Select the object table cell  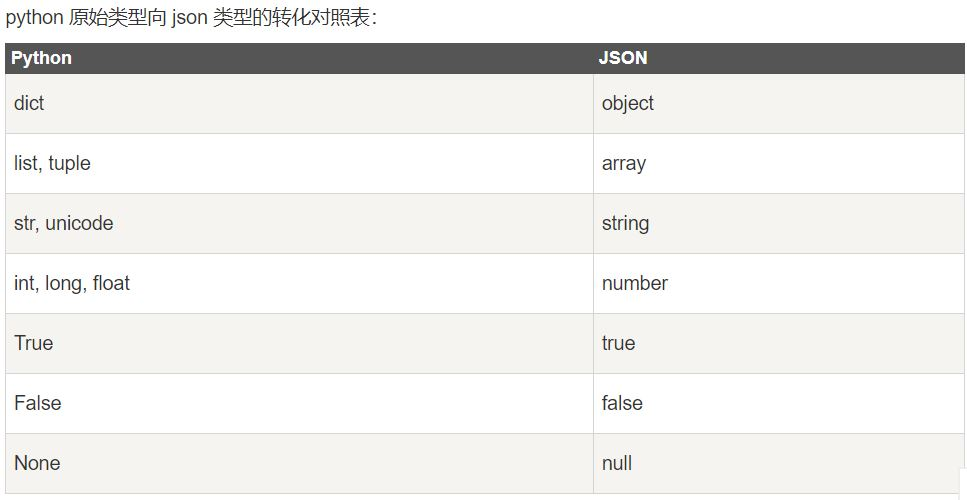[x=780, y=104]
